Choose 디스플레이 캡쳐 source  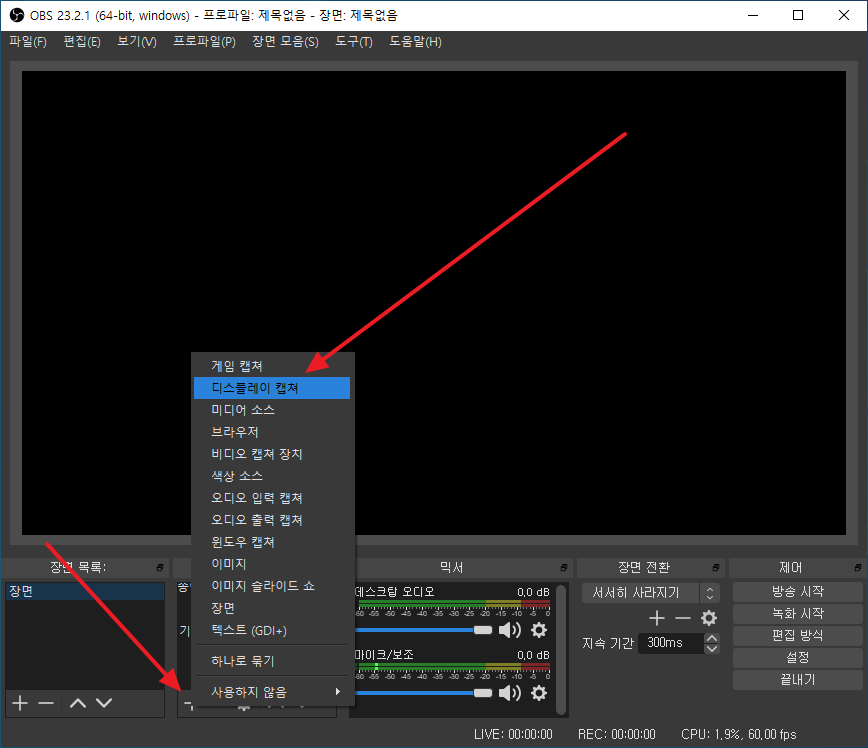[272, 388]
